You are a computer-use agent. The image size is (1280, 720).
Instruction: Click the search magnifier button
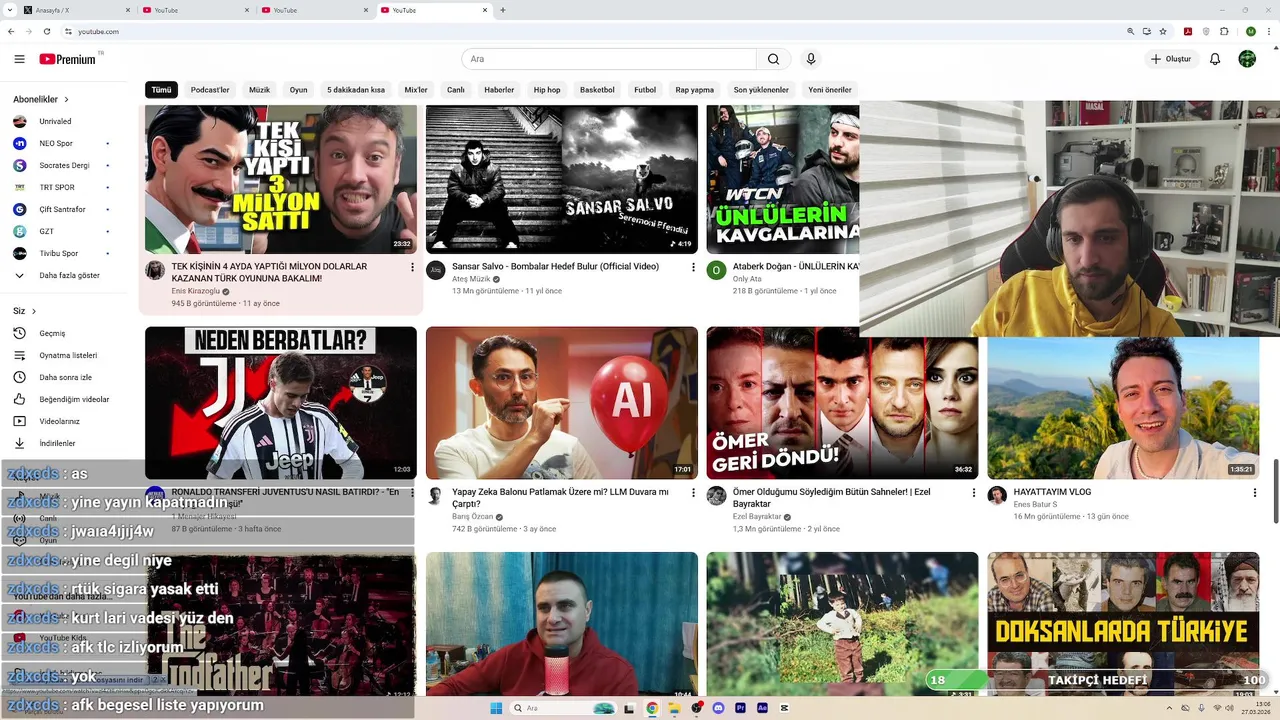pos(773,59)
